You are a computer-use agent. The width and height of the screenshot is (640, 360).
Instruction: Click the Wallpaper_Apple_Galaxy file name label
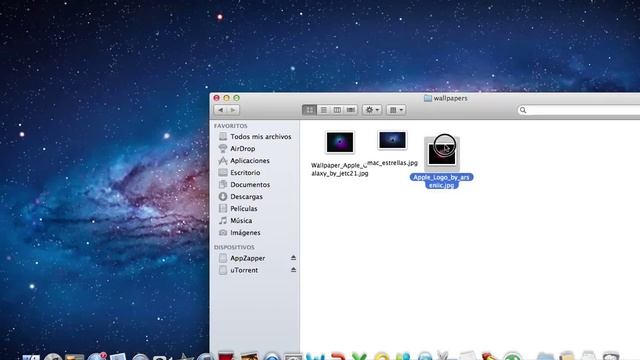tap(340, 169)
